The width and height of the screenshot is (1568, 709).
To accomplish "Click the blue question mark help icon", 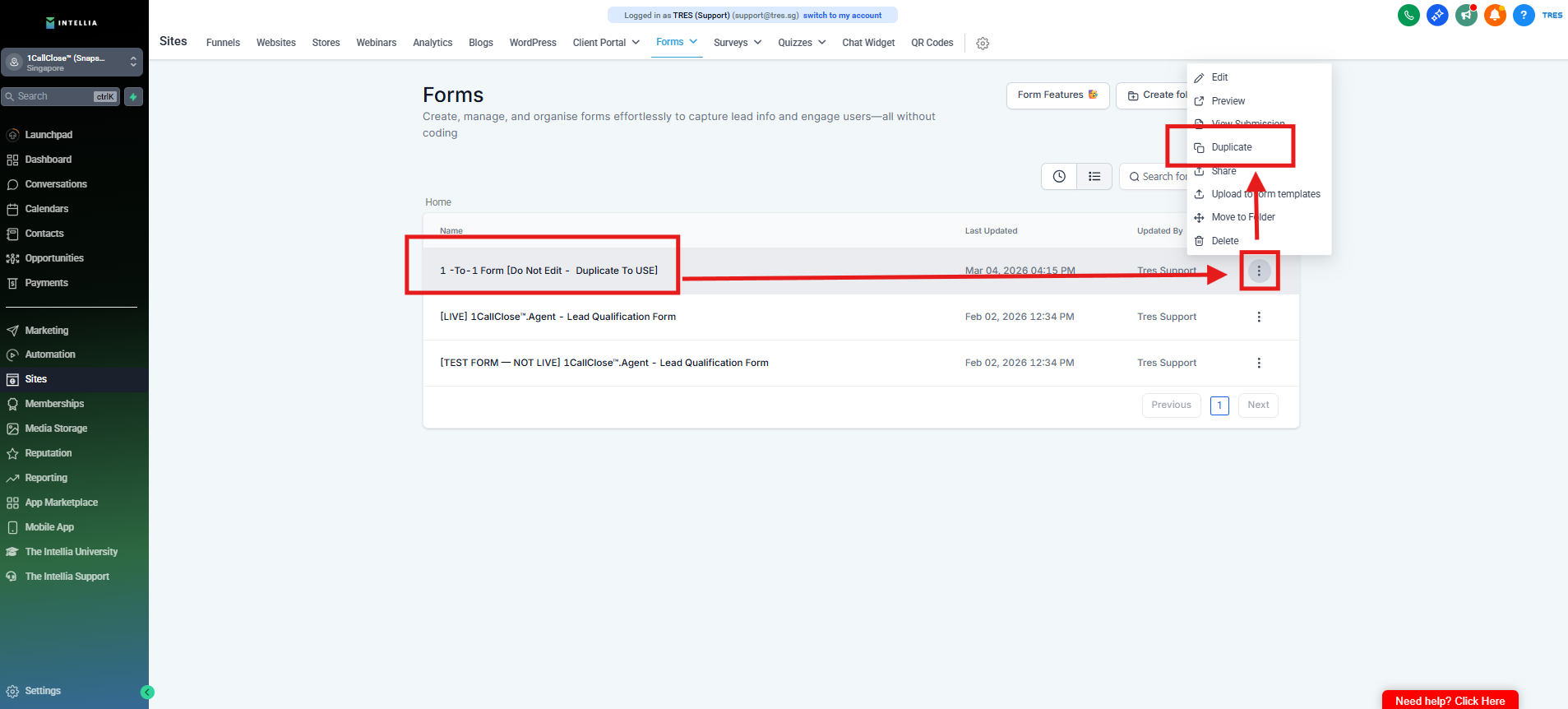I will (x=1524, y=15).
